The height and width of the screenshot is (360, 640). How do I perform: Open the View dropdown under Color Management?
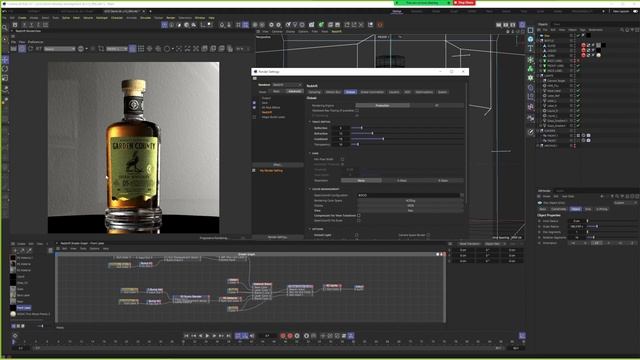[410, 211]
